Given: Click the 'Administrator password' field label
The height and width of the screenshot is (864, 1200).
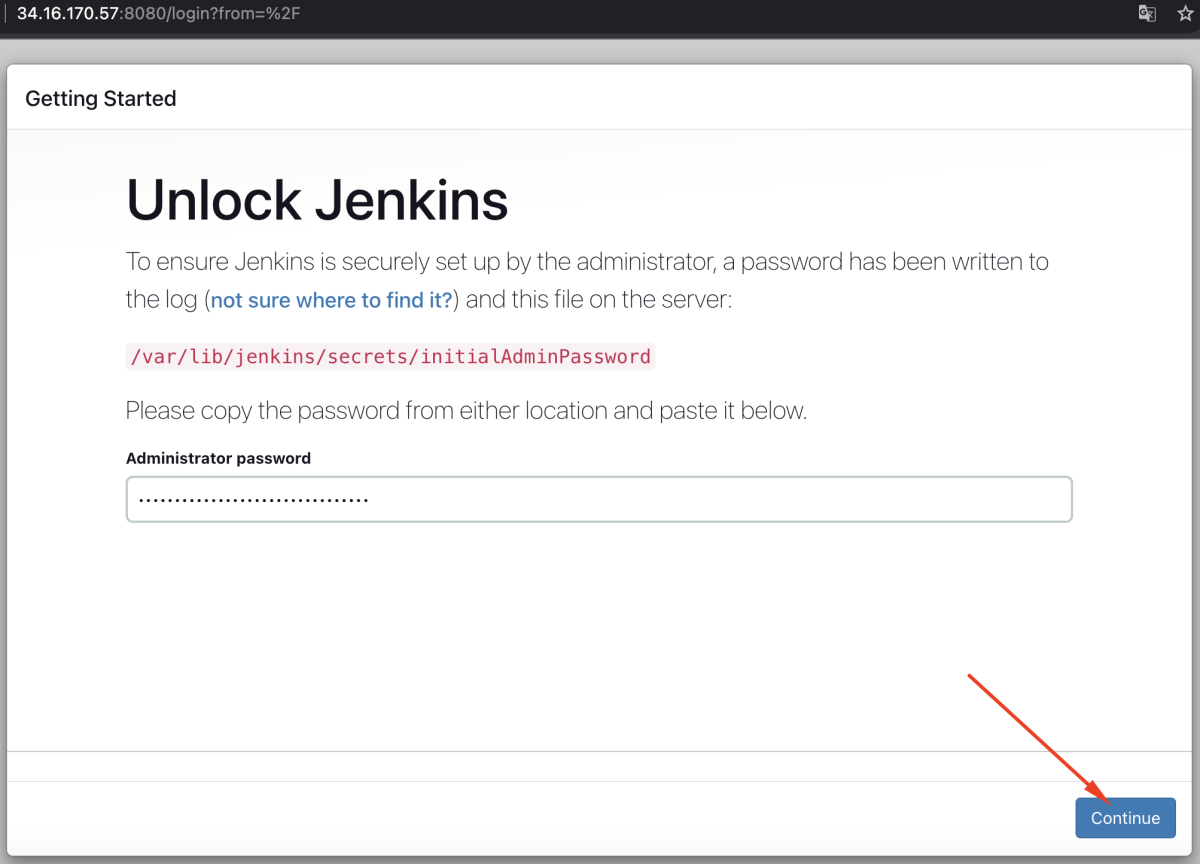Looking at the screenshot, I should [218, 458].
